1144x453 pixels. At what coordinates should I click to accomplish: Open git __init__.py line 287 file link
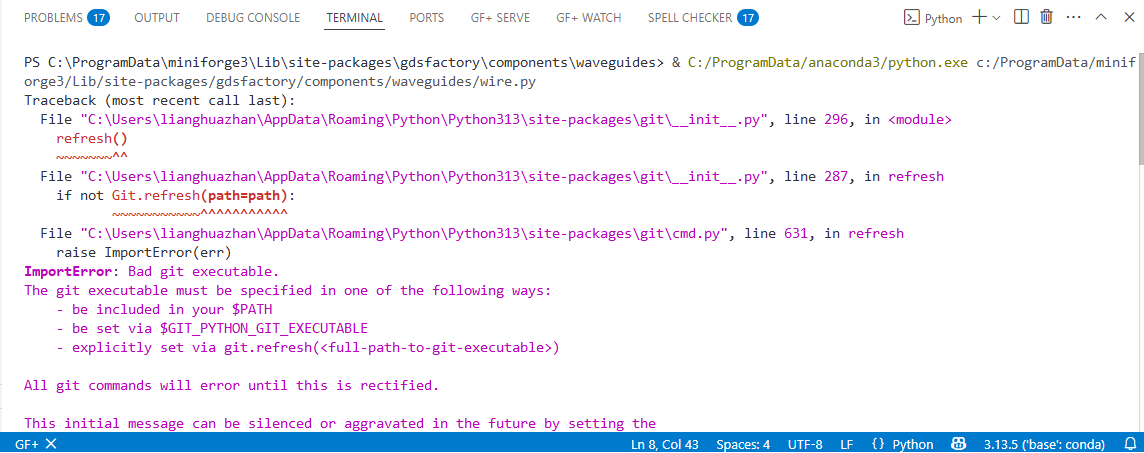tap(424, 177)
